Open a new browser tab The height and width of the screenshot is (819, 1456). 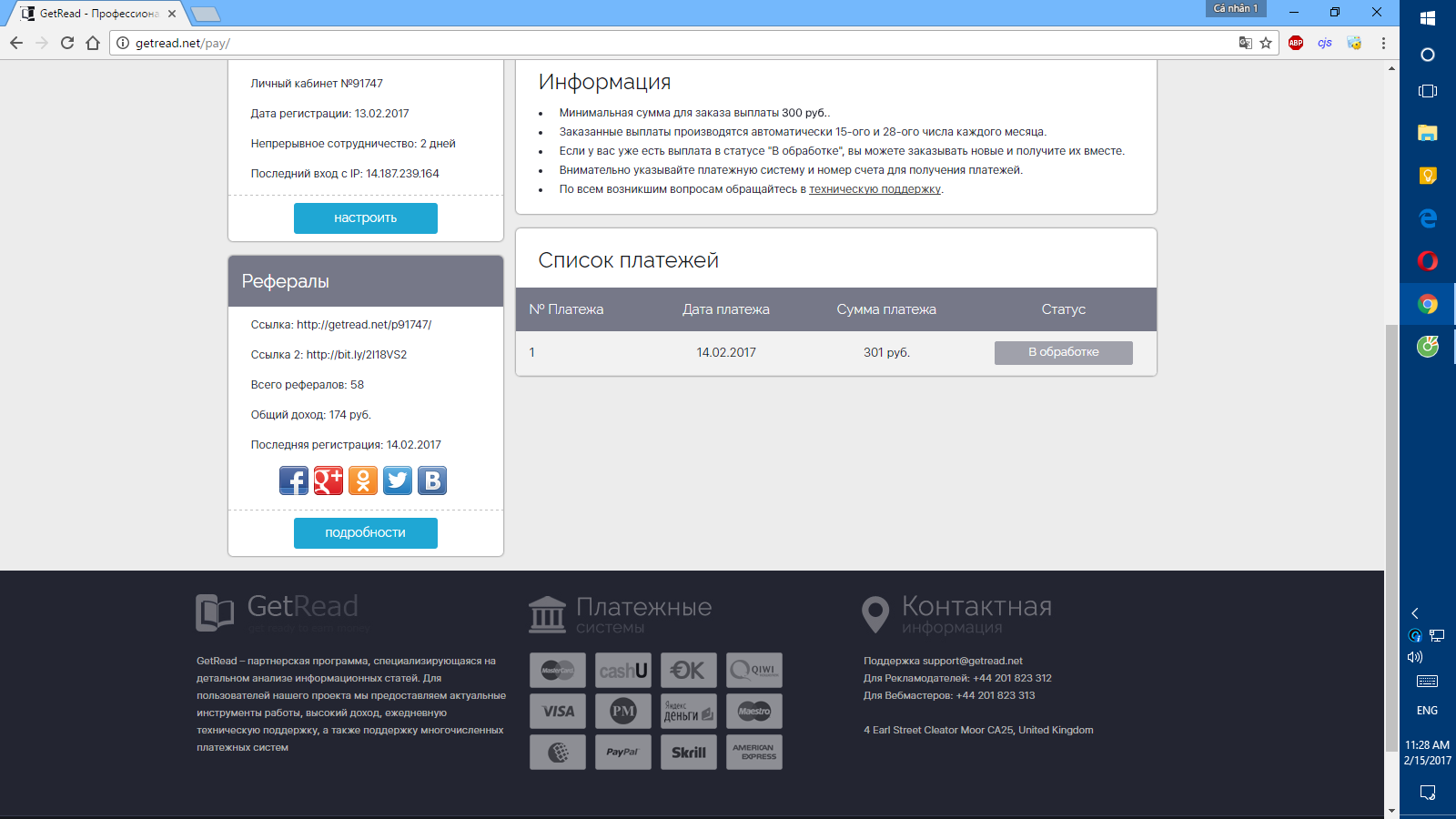tap(206, 14)
